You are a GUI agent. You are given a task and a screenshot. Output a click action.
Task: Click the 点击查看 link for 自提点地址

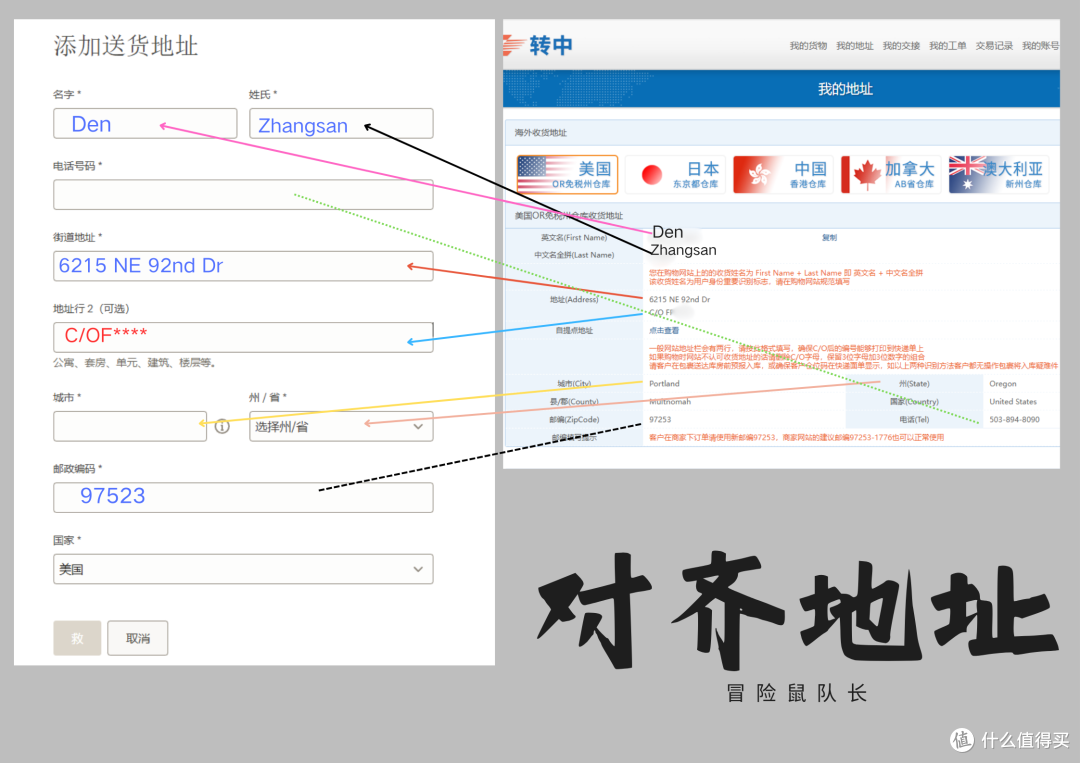663,331
